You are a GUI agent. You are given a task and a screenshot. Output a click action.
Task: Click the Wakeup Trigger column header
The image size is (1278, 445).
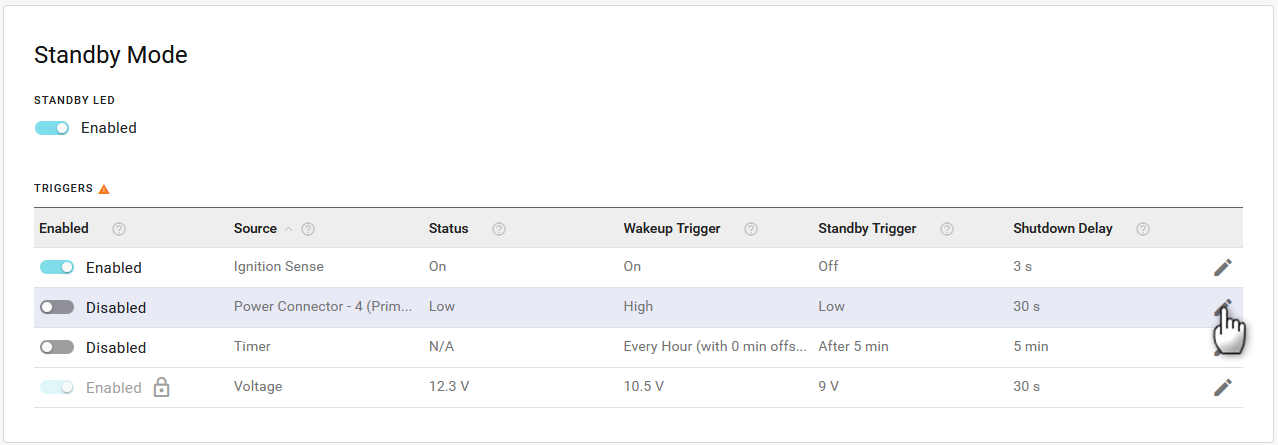(x=671, y=228)
